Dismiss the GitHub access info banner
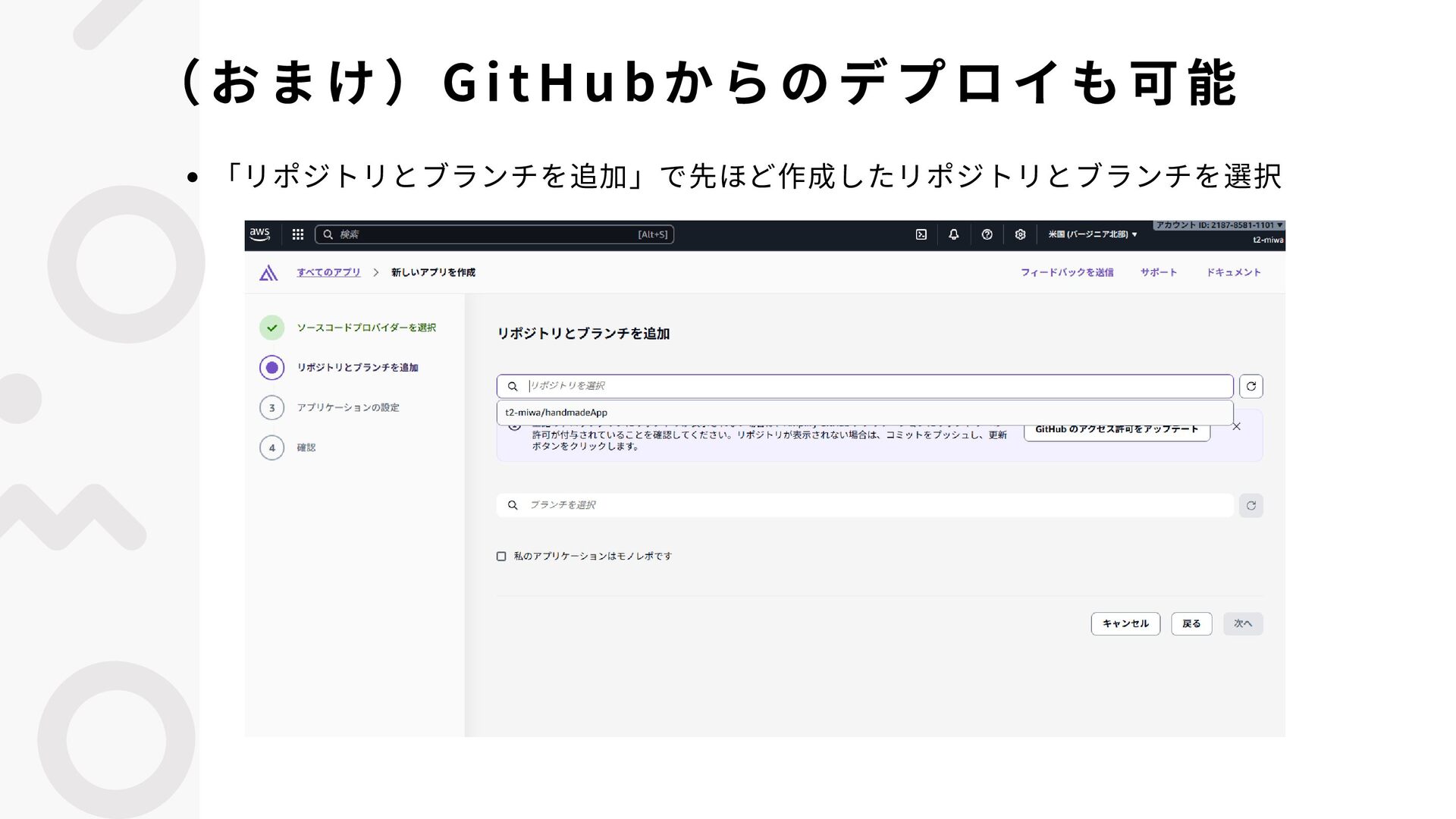 point(1236,427)
